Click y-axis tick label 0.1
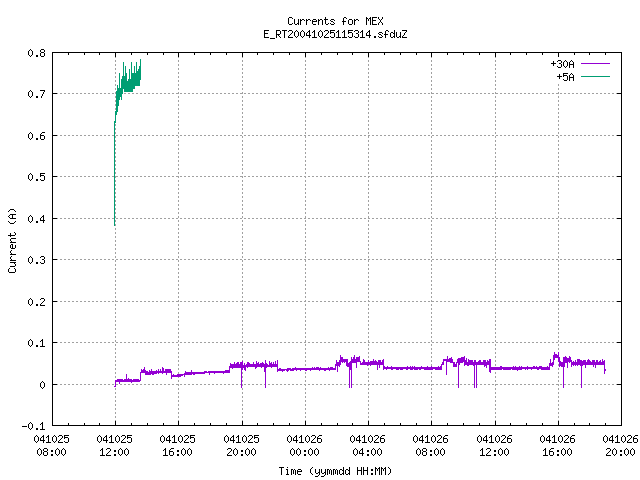The height and width of the screenshot is (480, 640). coord(36,343)
